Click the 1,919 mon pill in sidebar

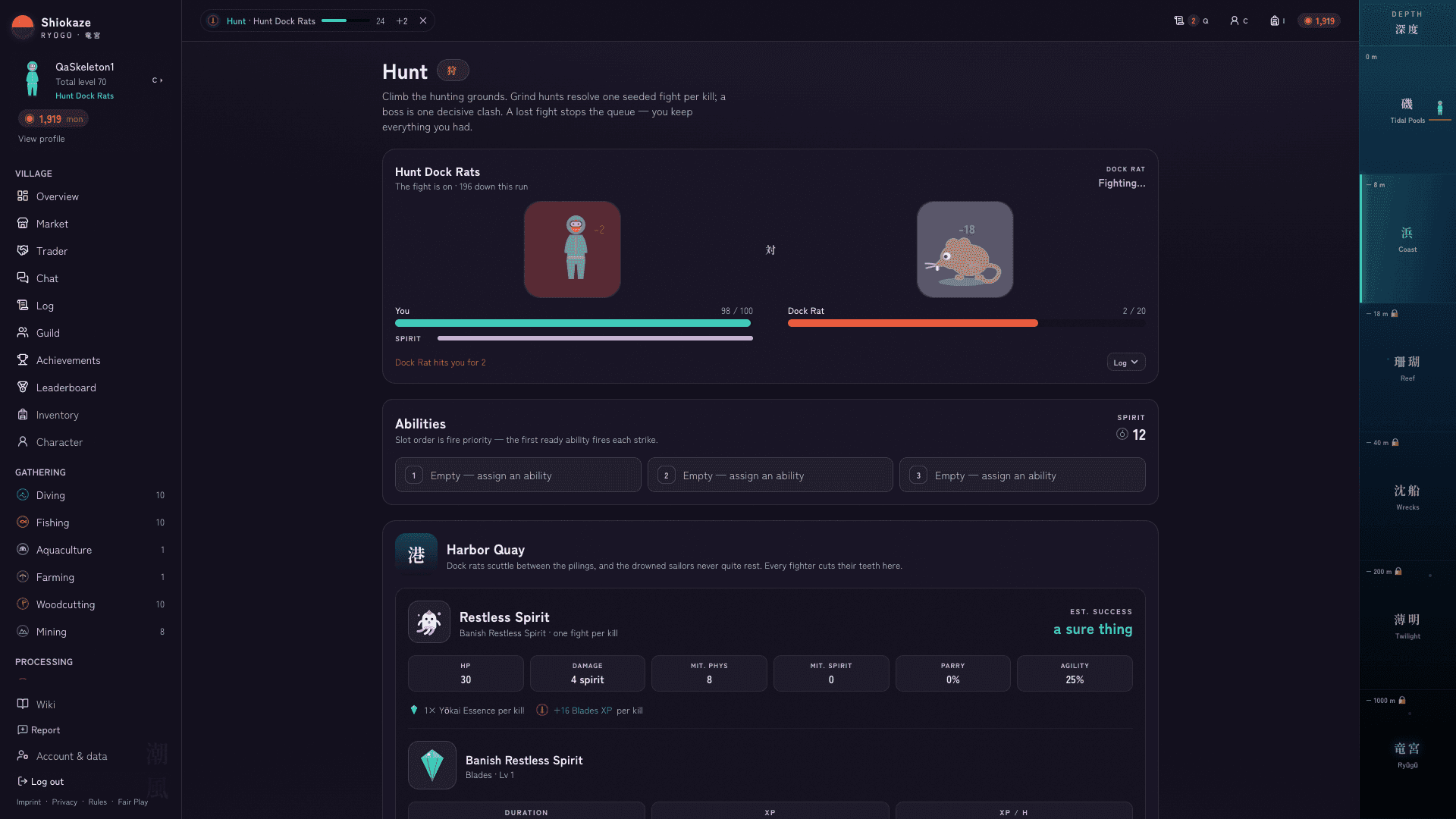(x=53, y=119)
